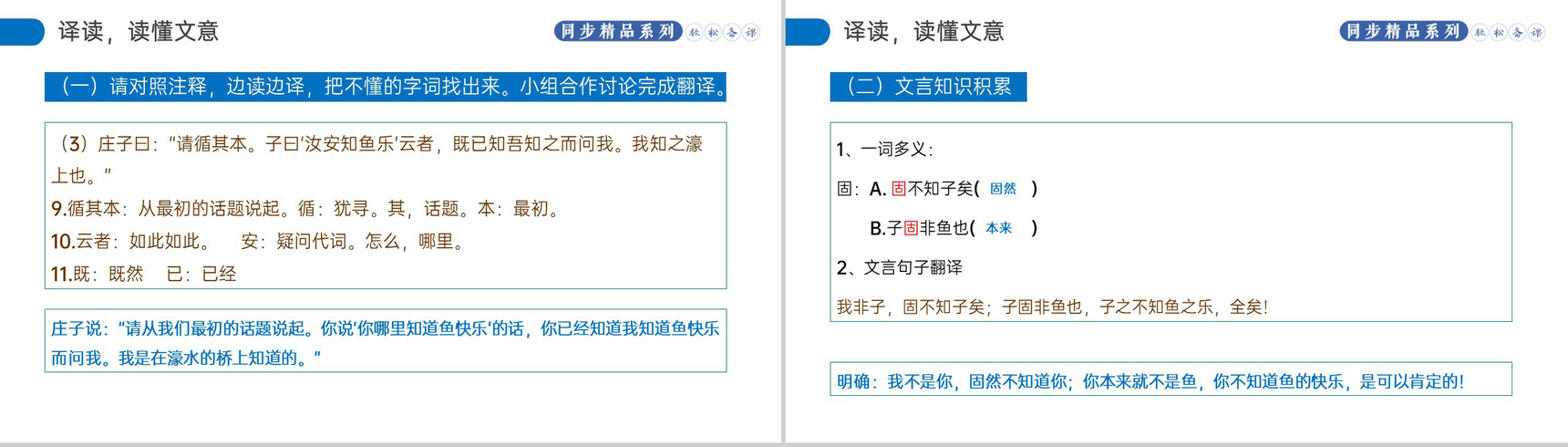Select note 11.既：既然
The width and height of the screenshot is (1568, 447).
98,274
